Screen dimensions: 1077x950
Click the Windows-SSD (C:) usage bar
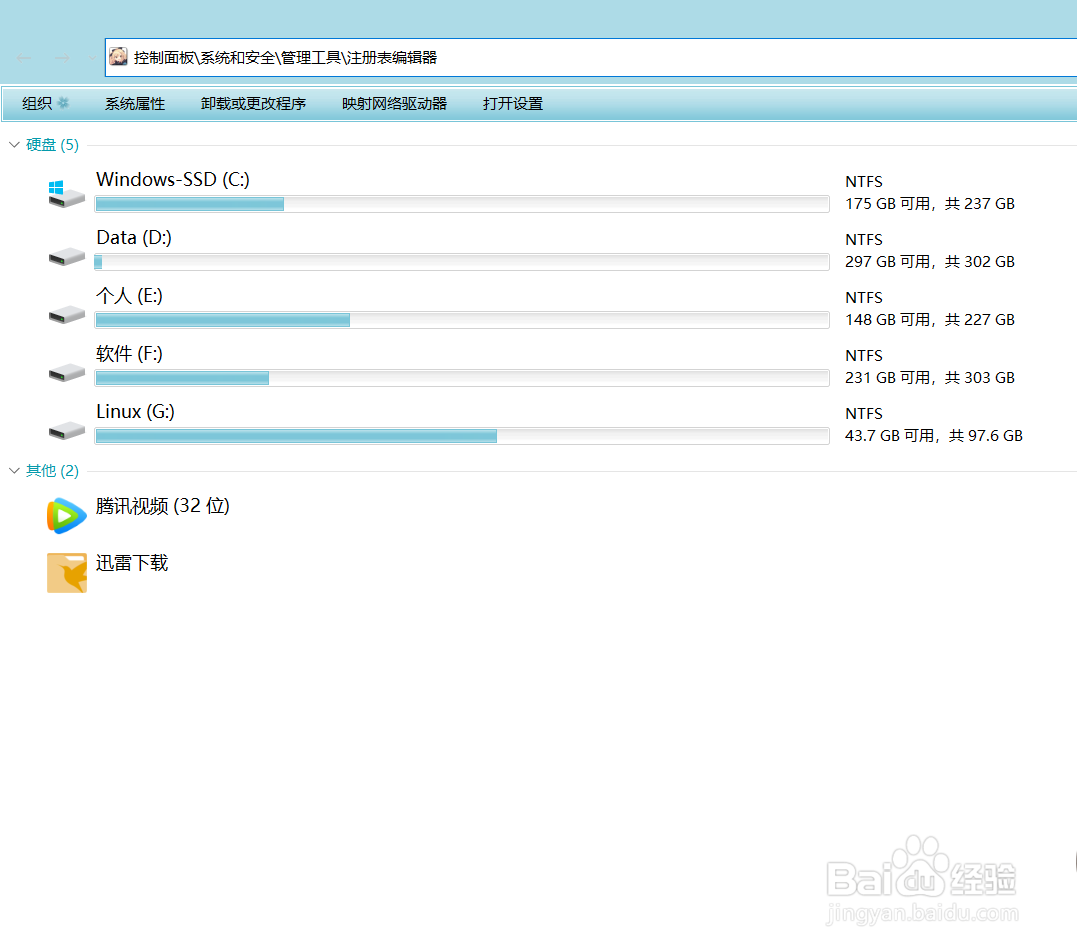462,204
